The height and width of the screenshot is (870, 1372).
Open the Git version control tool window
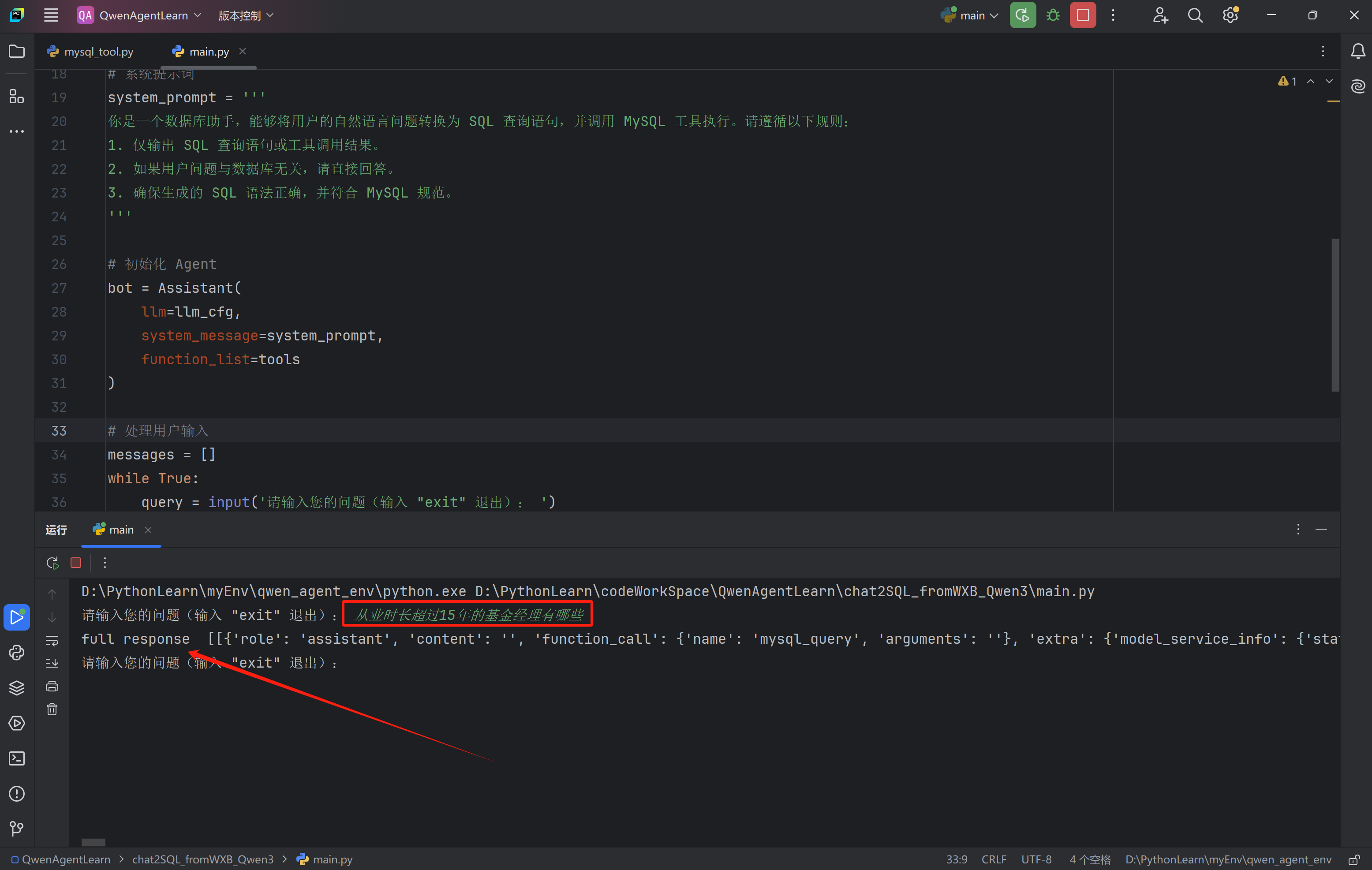point(16,829)
